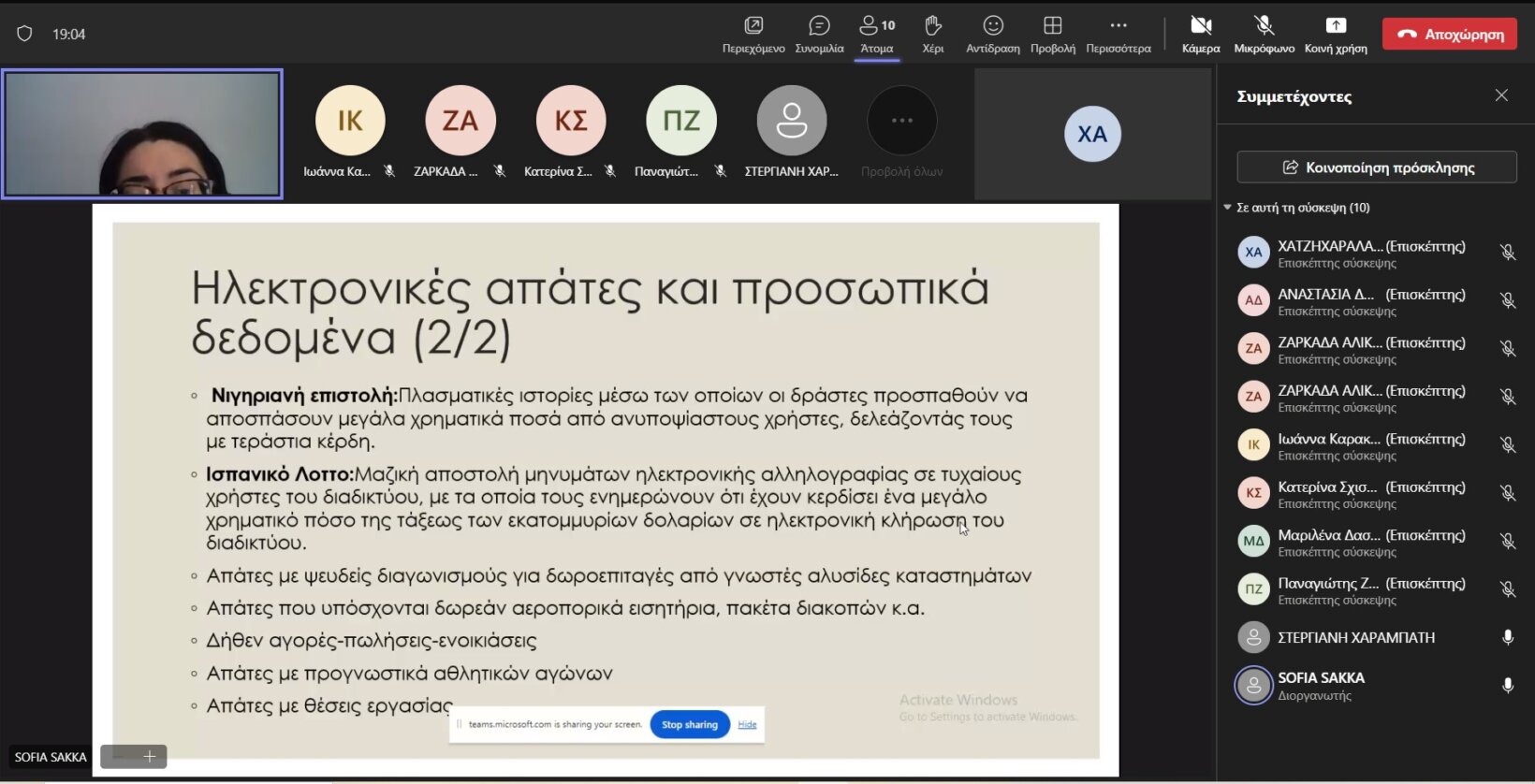The height and width of the screenshot is (784, 1535).
Task: Click the Κοινή χρήση share icon
Action: (x=1336, y=26)
